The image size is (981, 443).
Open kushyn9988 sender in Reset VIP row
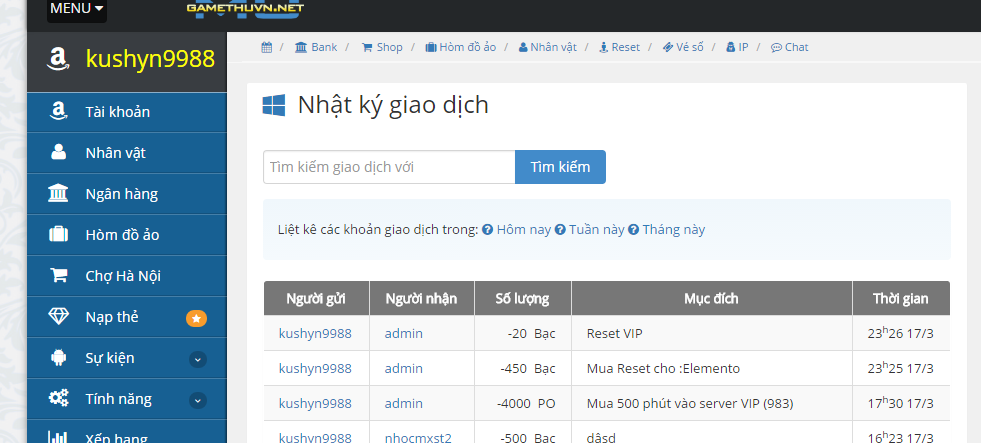point(315,334)
